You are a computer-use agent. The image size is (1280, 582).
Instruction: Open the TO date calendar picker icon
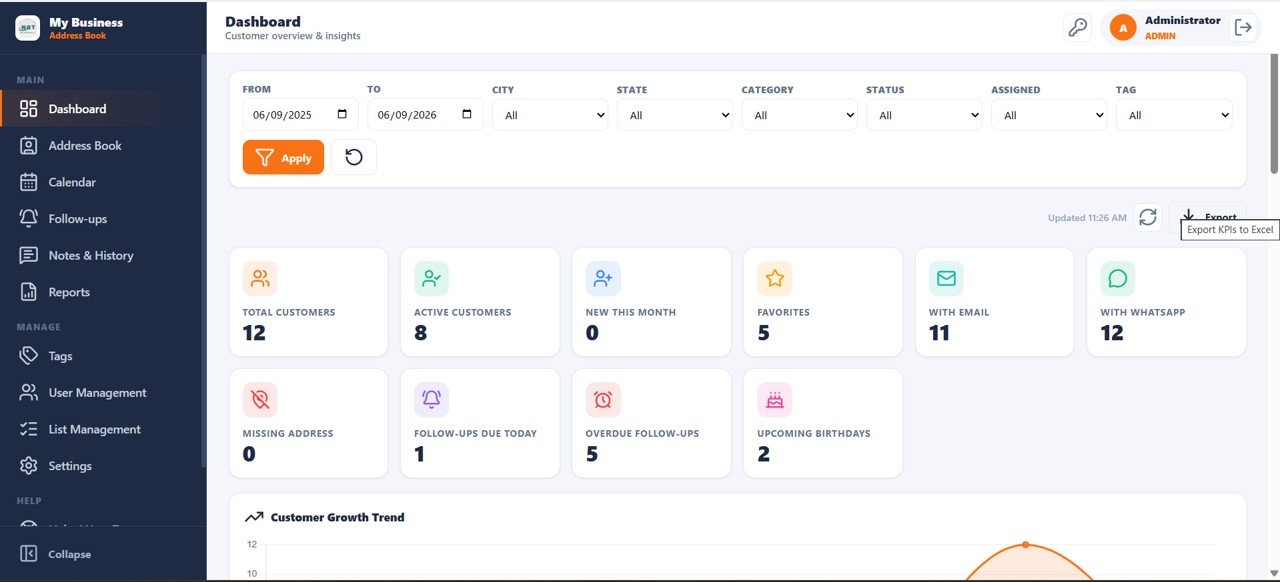pyautogui.click(x=467, y=114)
